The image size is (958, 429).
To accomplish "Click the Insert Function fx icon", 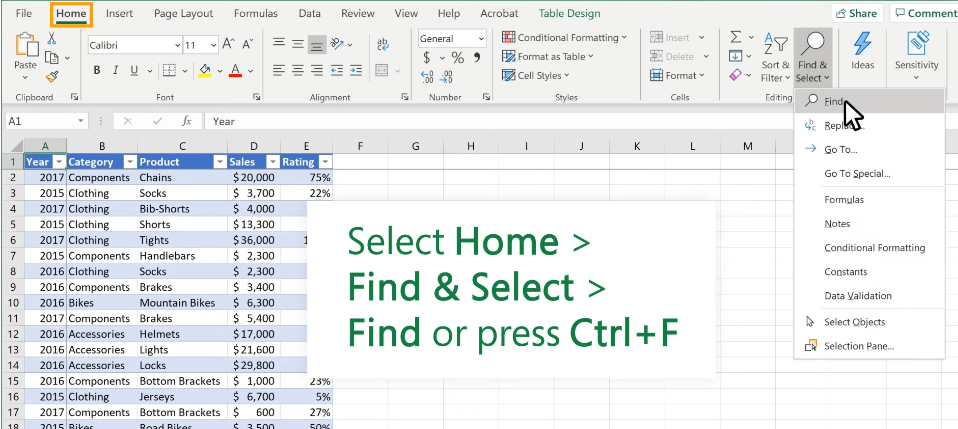I will [186, 121].
